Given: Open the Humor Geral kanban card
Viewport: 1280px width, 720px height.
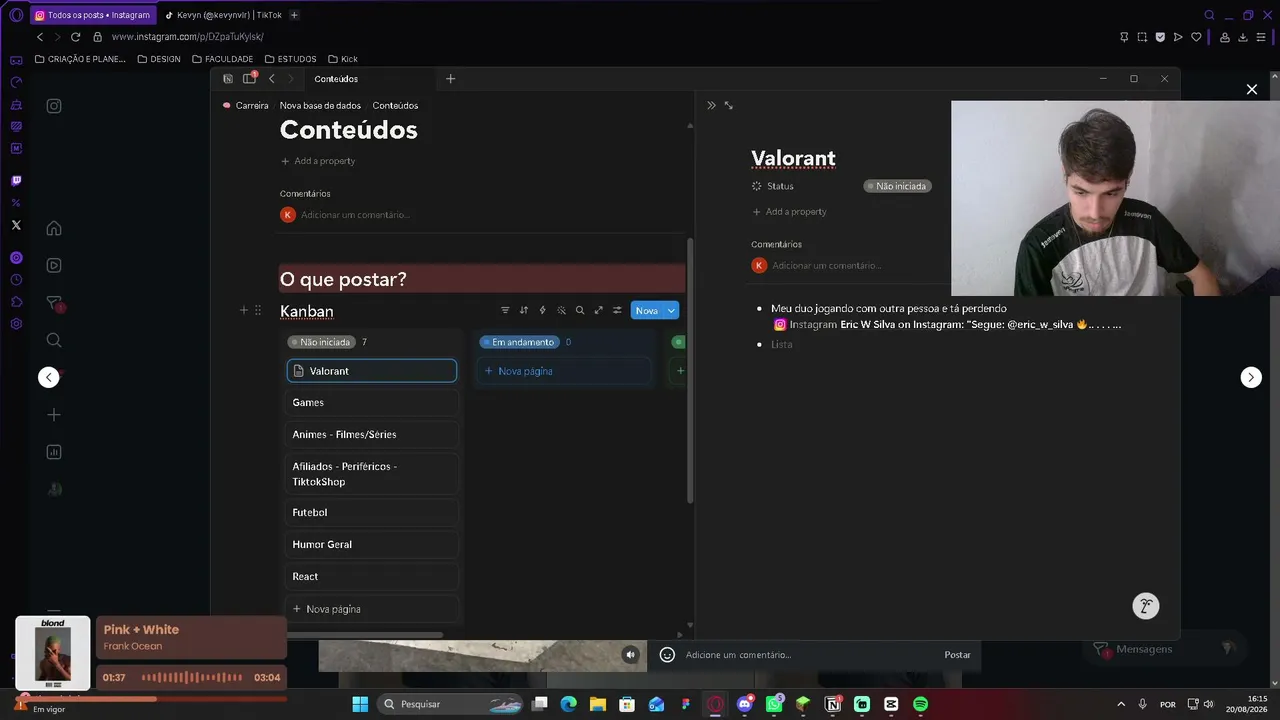Looking at the screenshot, I should 372,544.
